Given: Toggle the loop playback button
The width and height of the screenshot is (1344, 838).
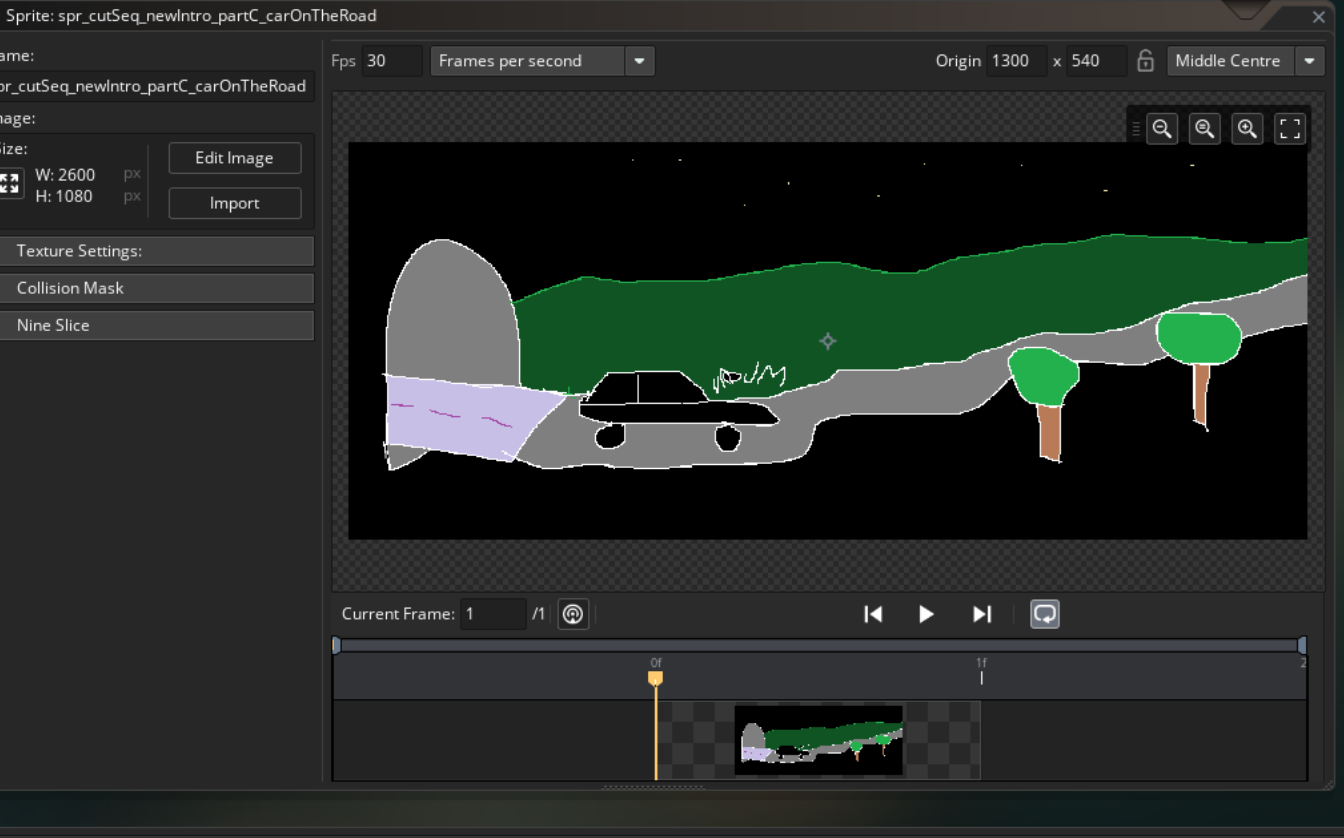Looking at the screenshot, I should pos(1045,614).
